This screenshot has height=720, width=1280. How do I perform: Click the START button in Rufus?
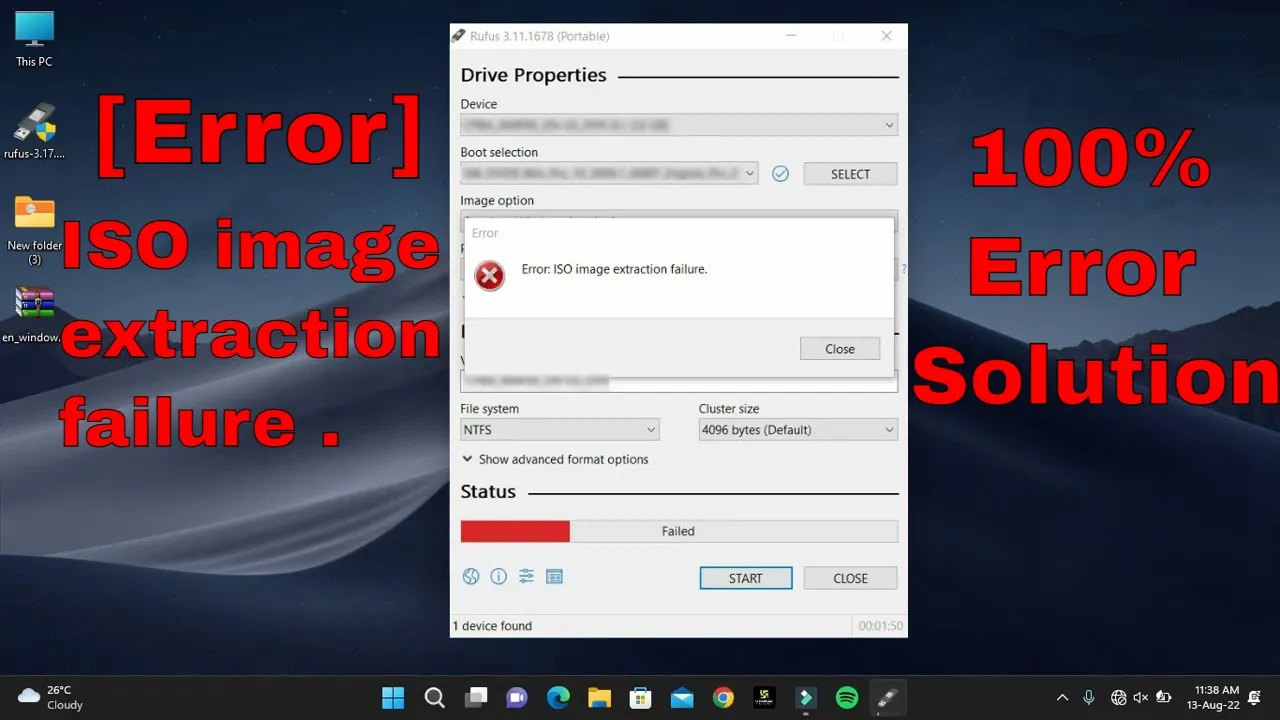coord(746,578)
